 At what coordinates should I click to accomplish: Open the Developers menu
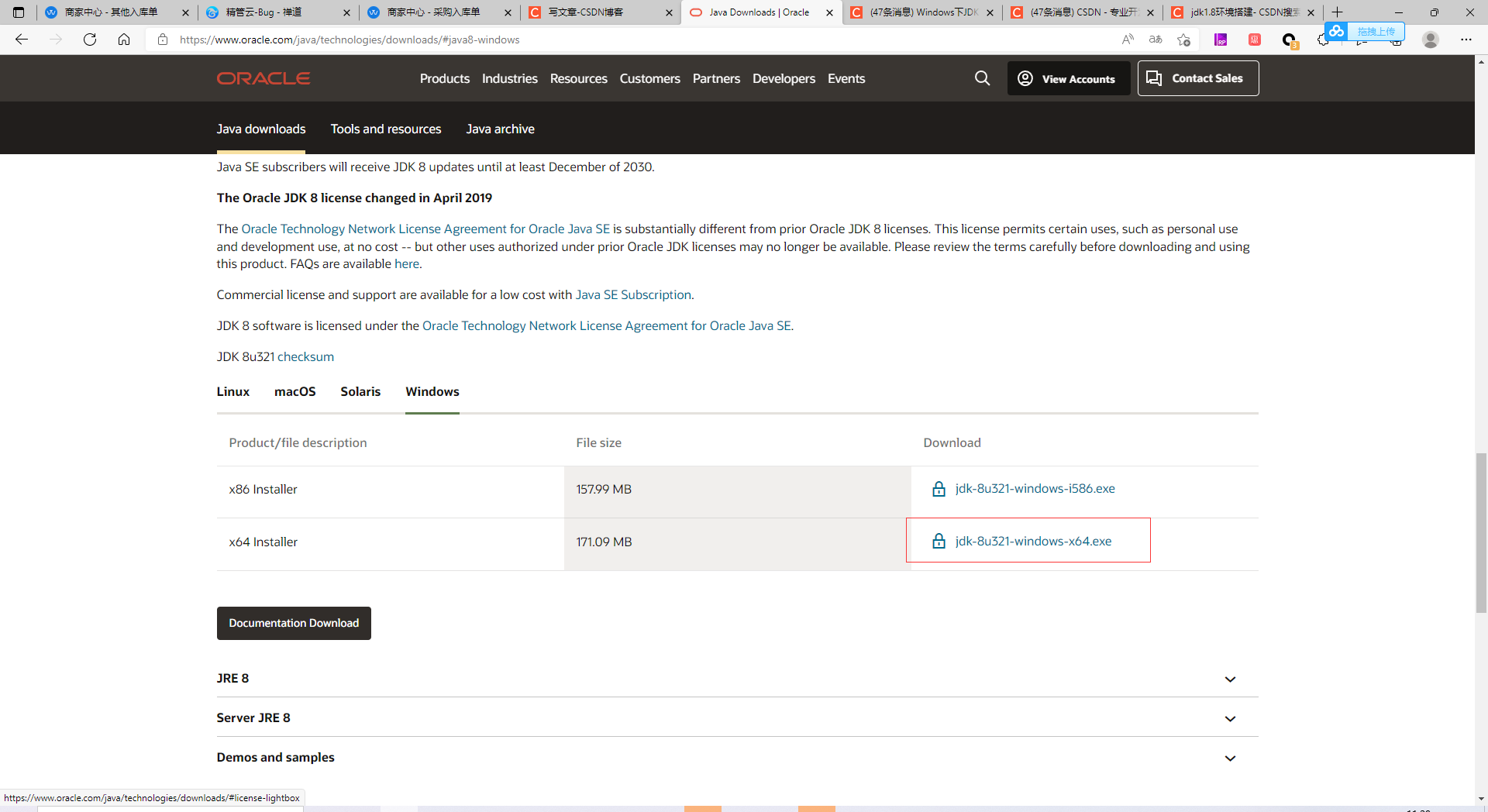pyautogui.click(x=784, y=78)
